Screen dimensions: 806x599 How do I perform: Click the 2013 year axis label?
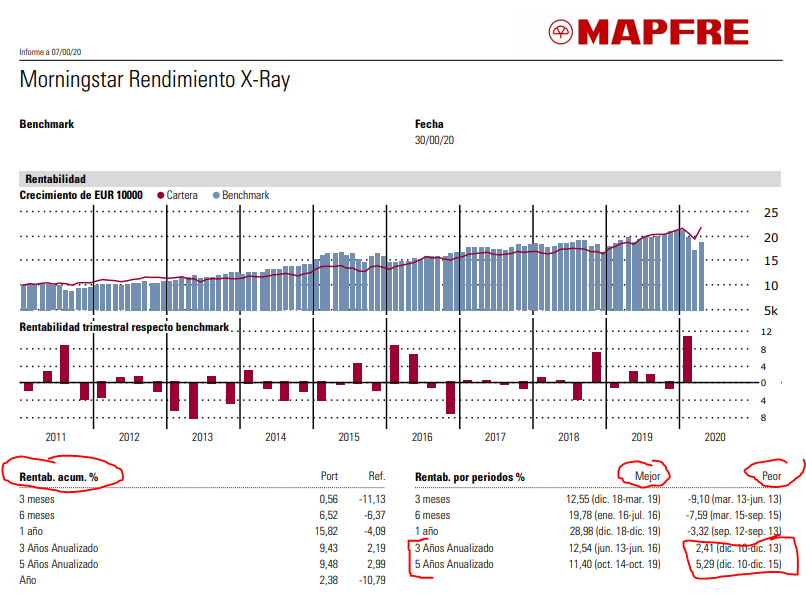tap(202, 437)
